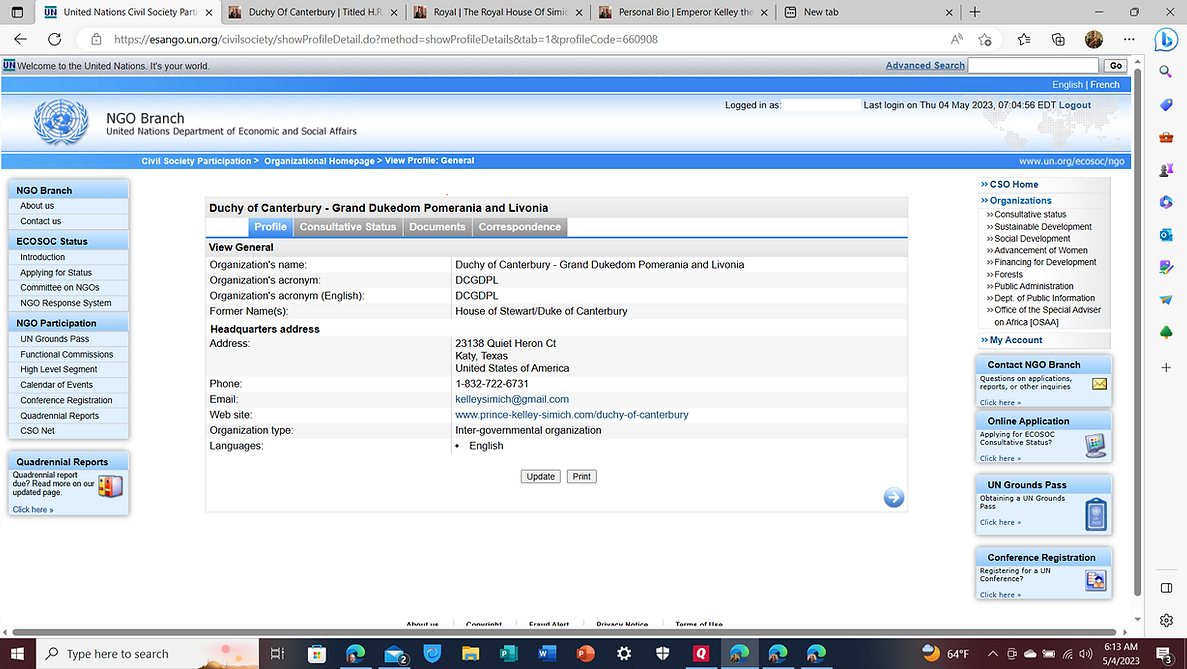Viewport: 1187px width, 669px height.
Task: Click the browser profile avatar
Action: pos(1093,39)
